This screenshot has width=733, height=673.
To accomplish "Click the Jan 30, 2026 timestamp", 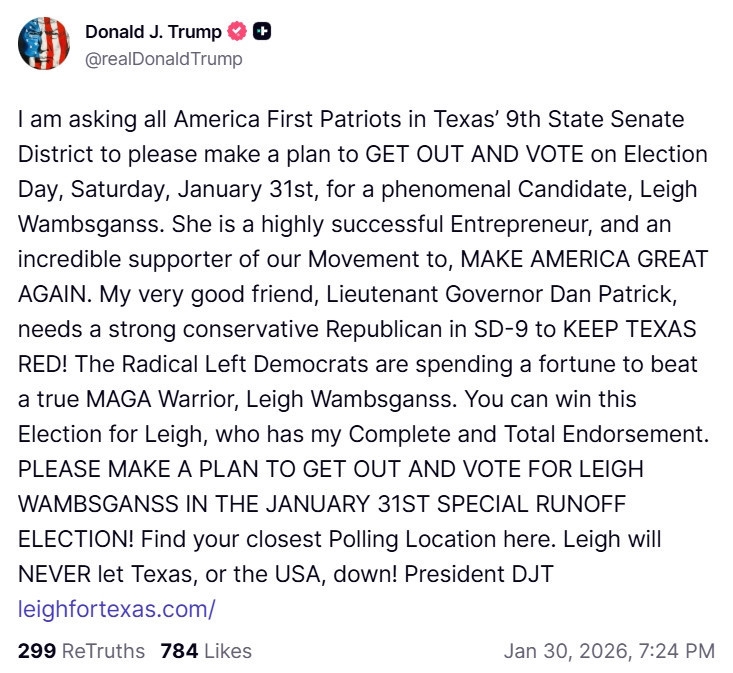I will click(609, 651).
